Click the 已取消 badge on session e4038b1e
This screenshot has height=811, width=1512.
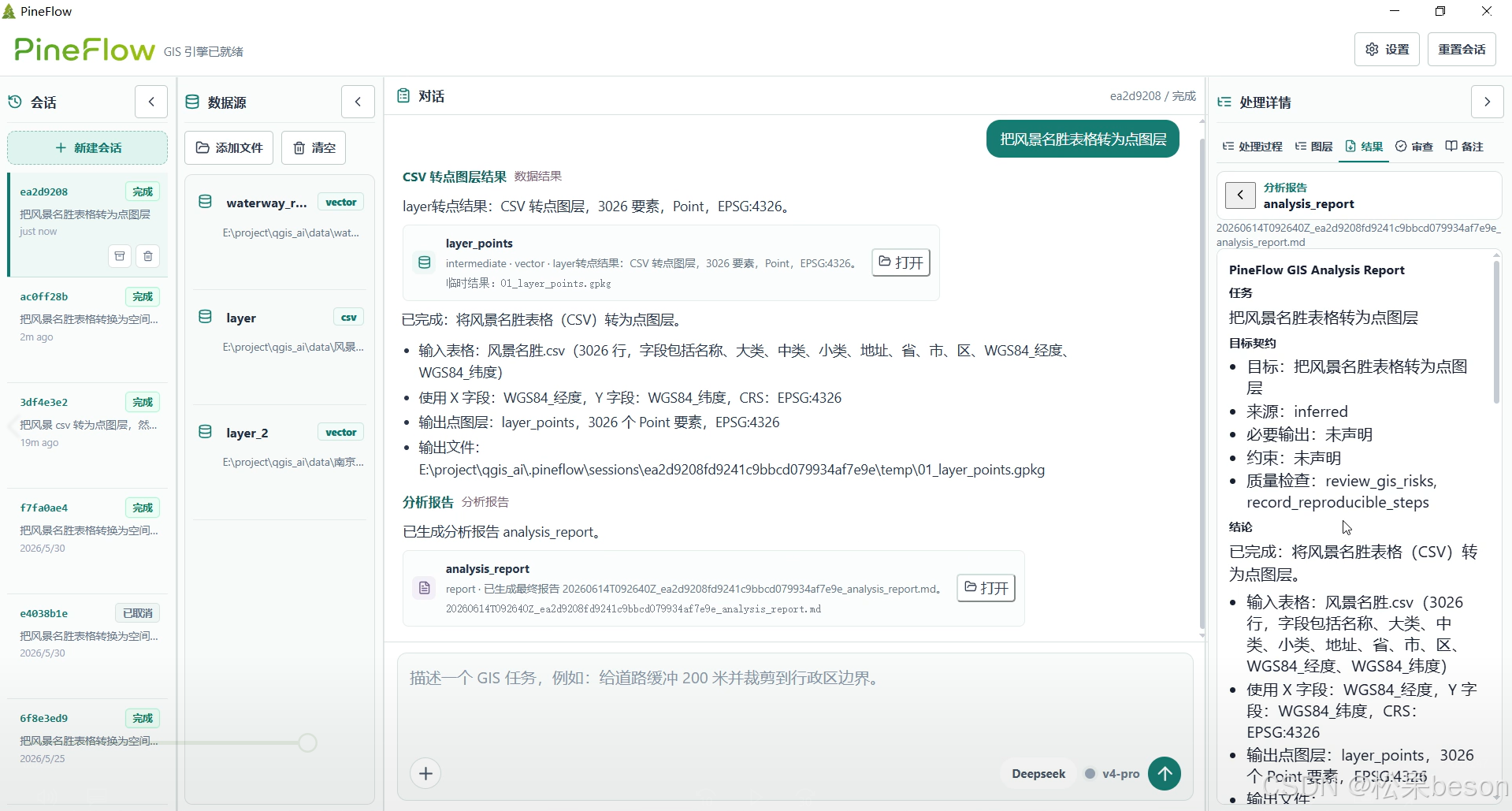coord(138,613)
